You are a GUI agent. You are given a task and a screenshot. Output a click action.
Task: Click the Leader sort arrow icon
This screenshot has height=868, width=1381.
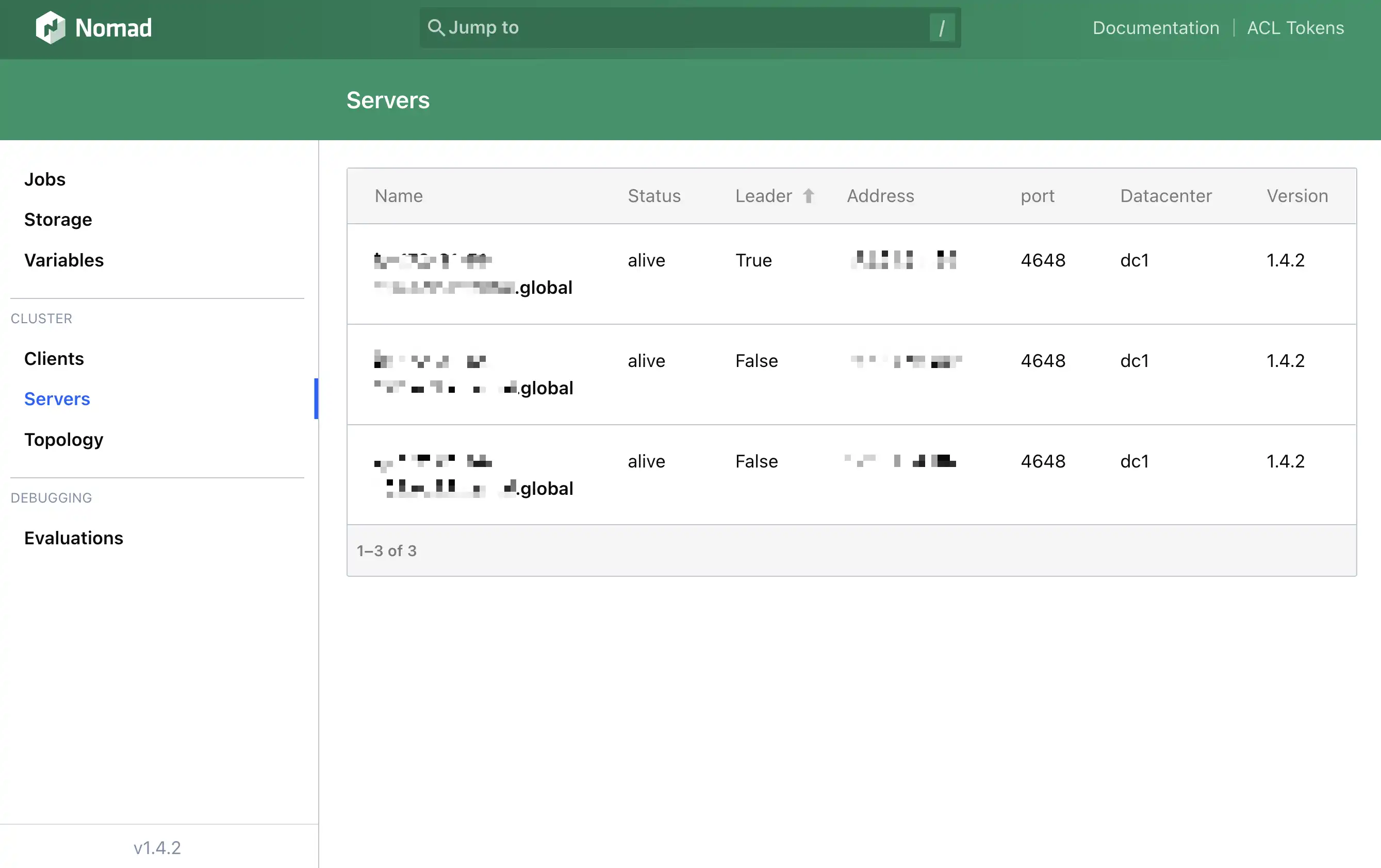[x=809, y=195]
